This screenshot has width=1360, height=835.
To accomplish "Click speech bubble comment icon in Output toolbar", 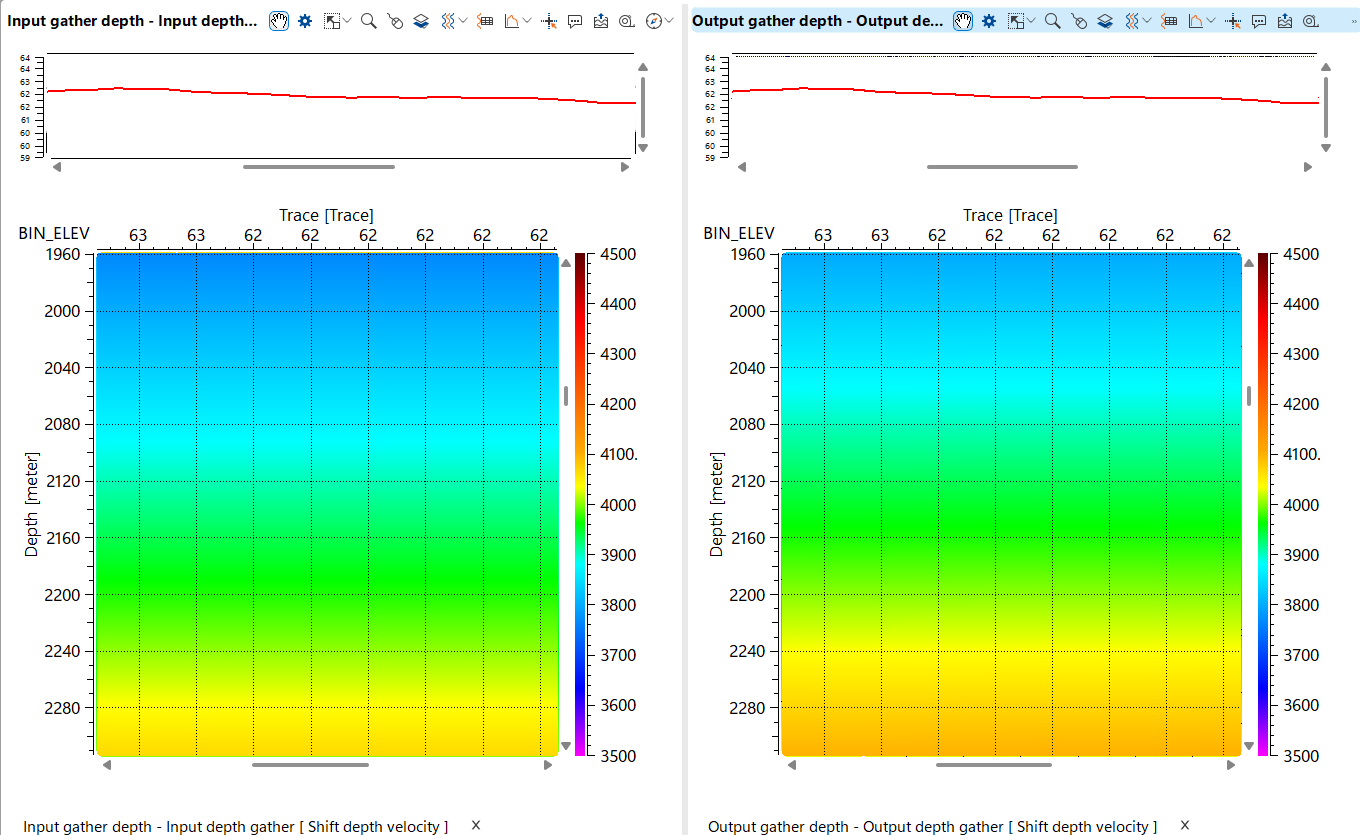I will tap(1259, 21).
